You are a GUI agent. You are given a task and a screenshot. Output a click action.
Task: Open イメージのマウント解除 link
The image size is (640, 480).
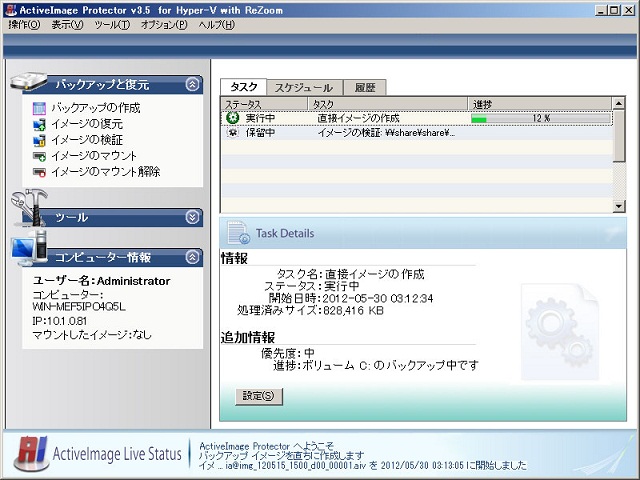(105, 172)
